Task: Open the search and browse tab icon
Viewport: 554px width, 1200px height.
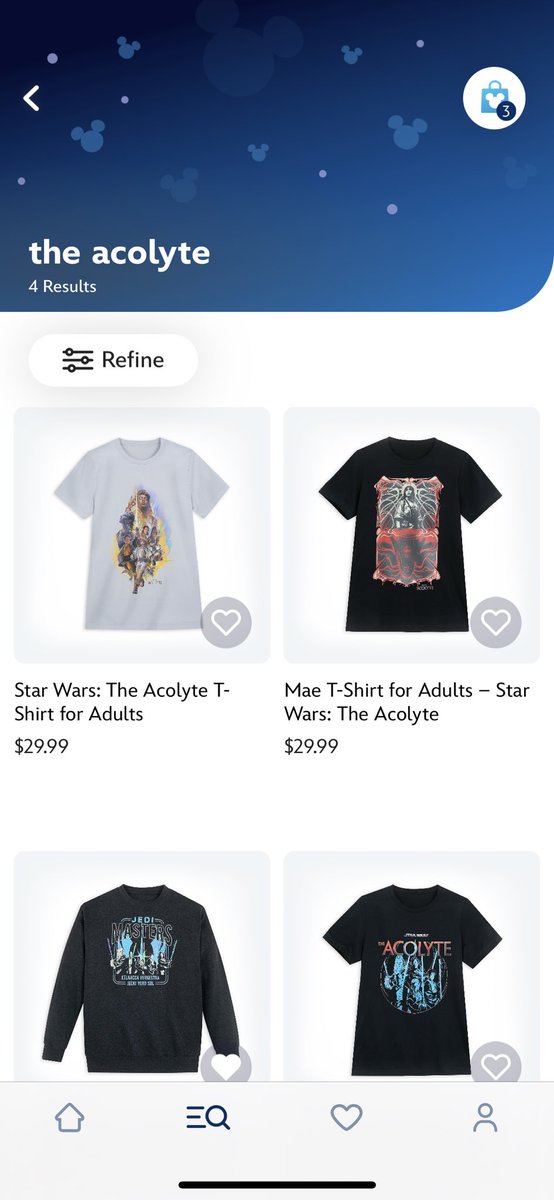Action: (208, 1117)
